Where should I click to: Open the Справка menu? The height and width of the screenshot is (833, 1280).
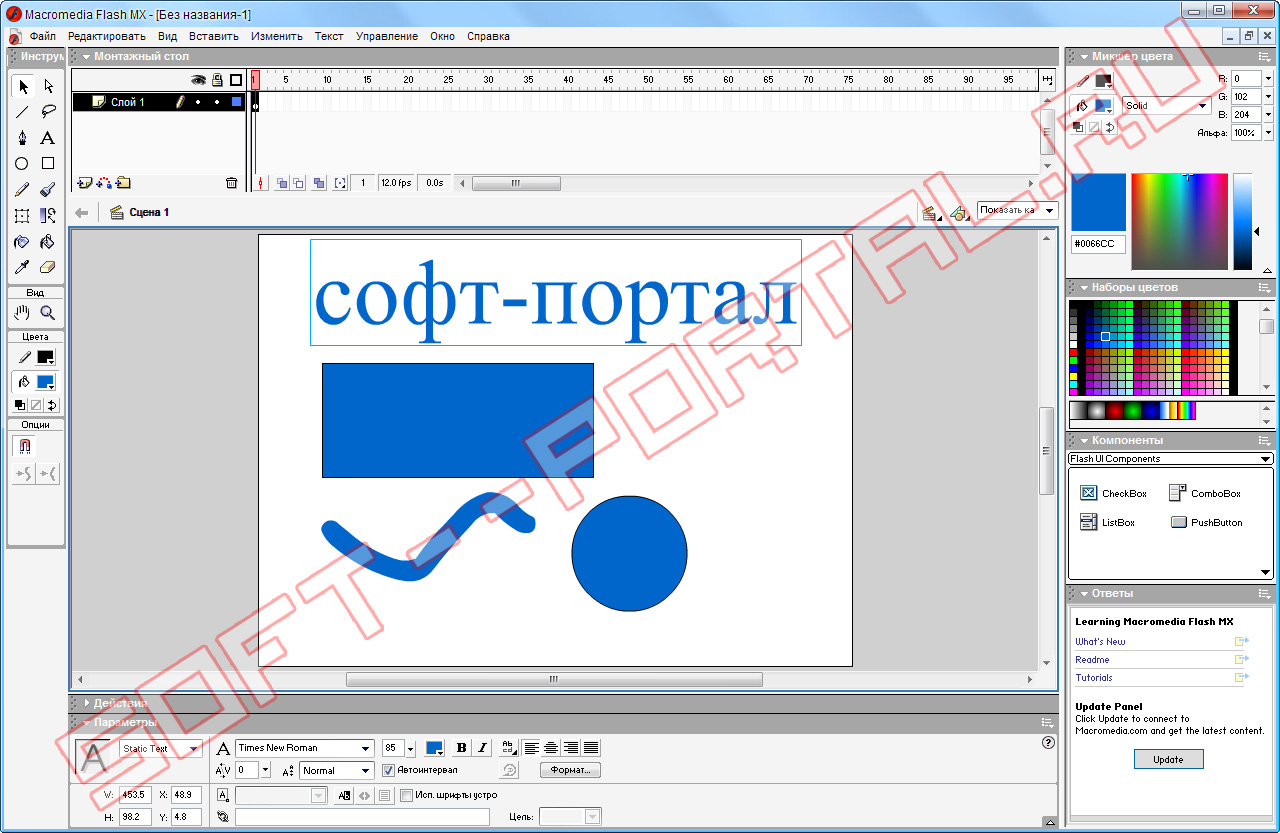(x=488, y=36)
